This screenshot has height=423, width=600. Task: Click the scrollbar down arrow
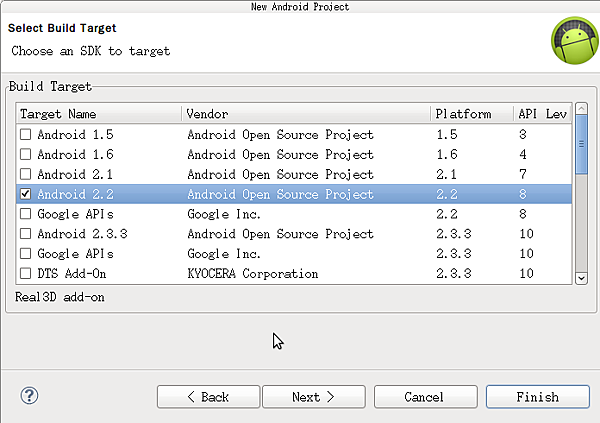(x=581, y=278)
